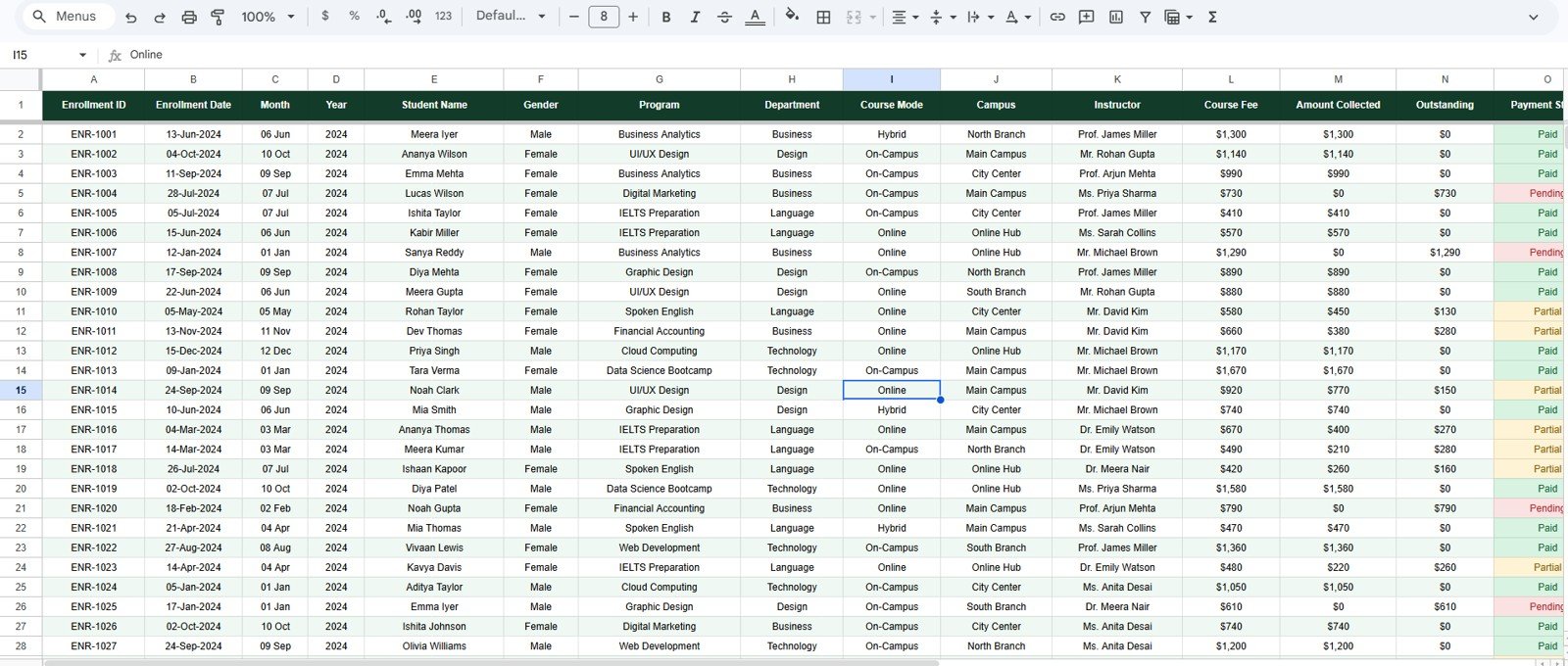Toggle bold formatting
This screenshot has height=666, width=1568.
666,17
